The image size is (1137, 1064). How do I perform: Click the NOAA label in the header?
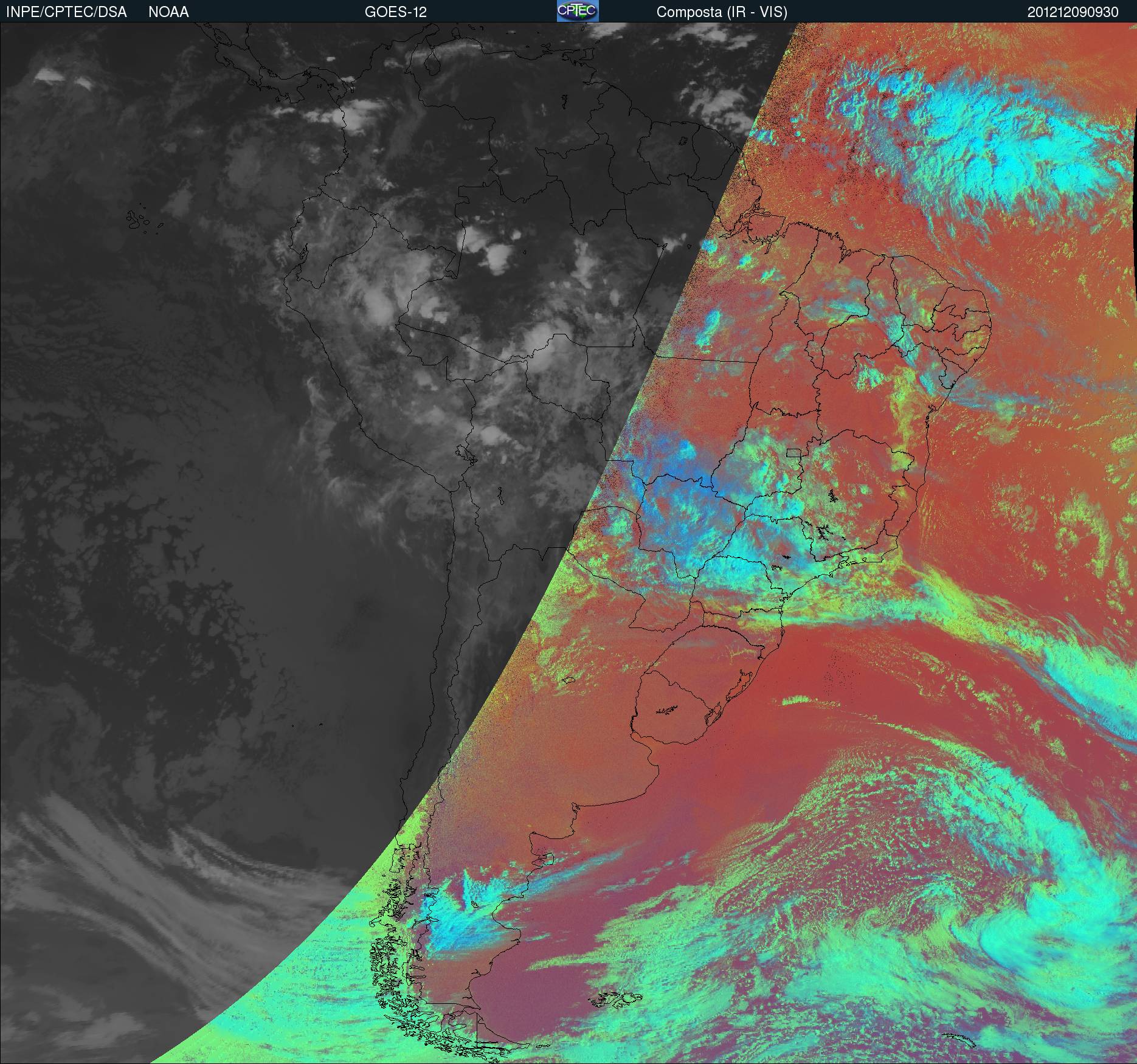(x=168, y=12)
